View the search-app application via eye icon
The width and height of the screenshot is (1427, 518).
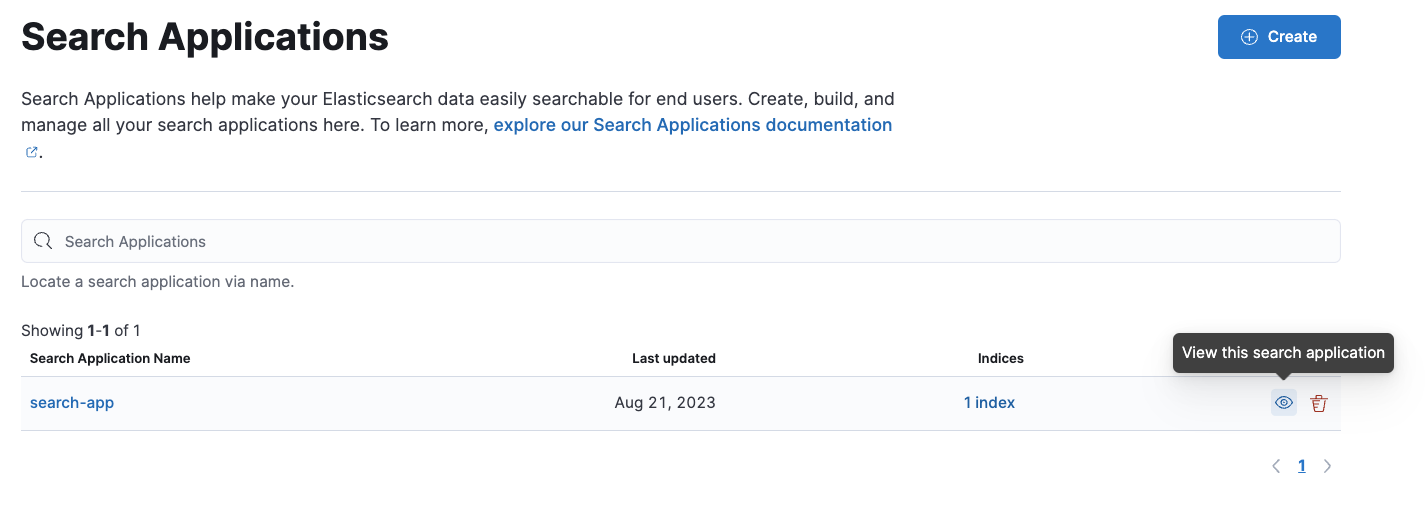(1284, 403)
